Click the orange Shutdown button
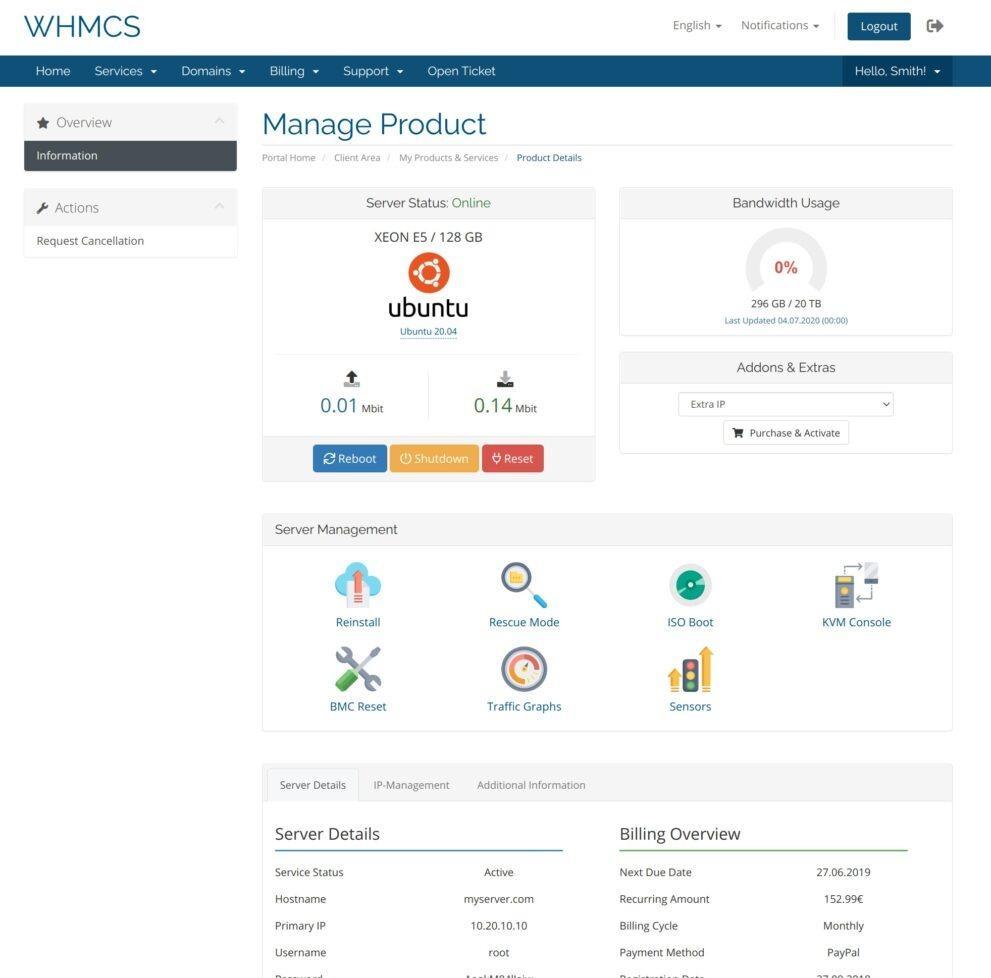 434,458
